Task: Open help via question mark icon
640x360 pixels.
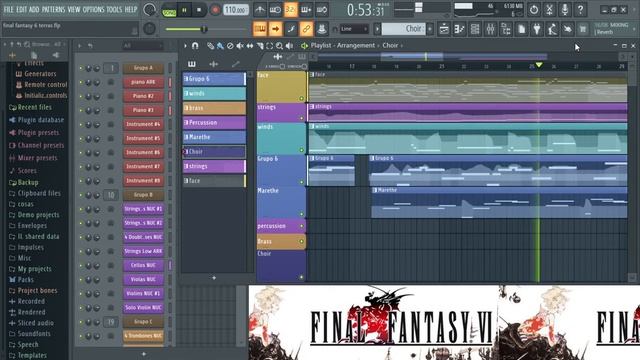Action: click(x=580, y=9)
